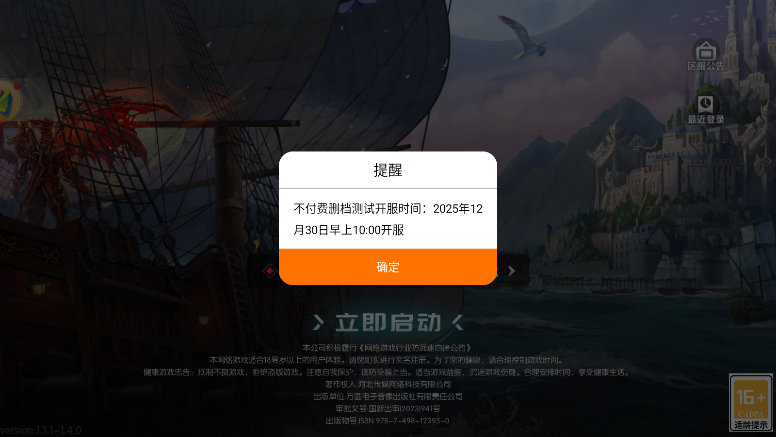Expand server list with the right chevron arrow
The height and width of the screenshot is (437, 776).
tap(512, 271)
